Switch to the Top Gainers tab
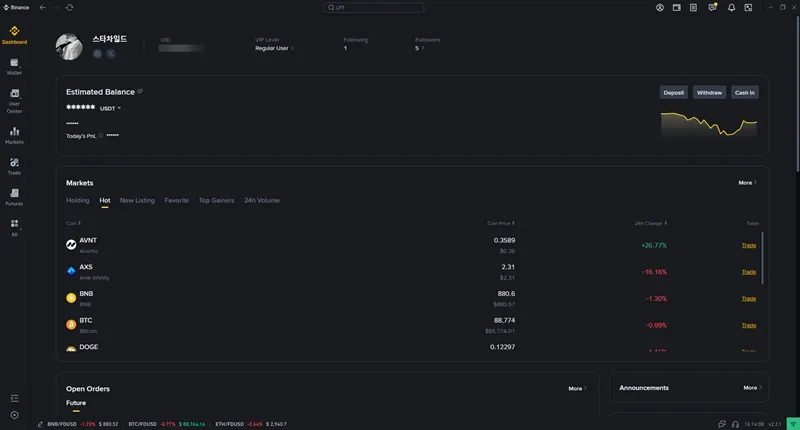 [216, 200]
